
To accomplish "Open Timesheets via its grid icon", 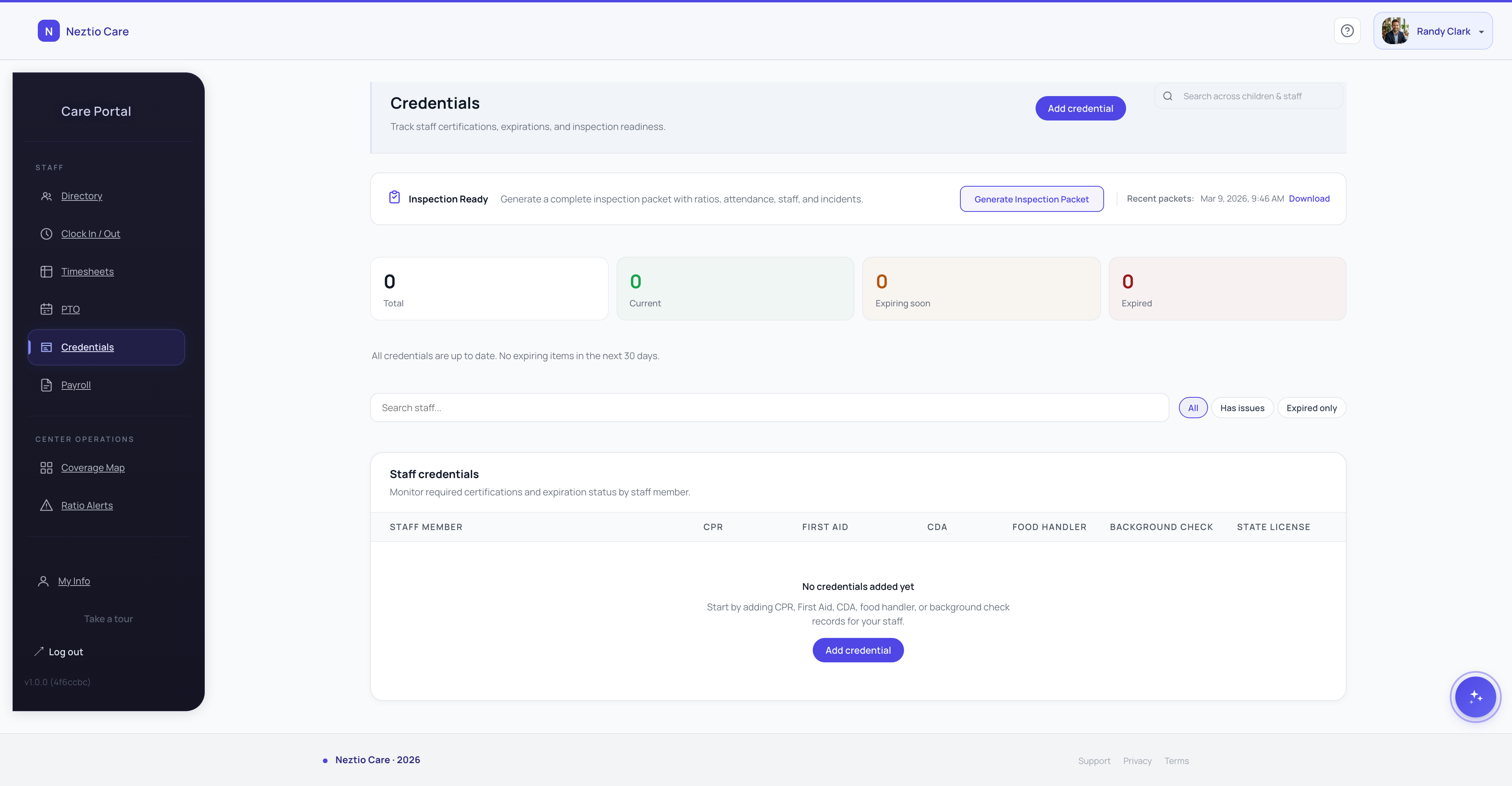I will (x=47, y=271).
